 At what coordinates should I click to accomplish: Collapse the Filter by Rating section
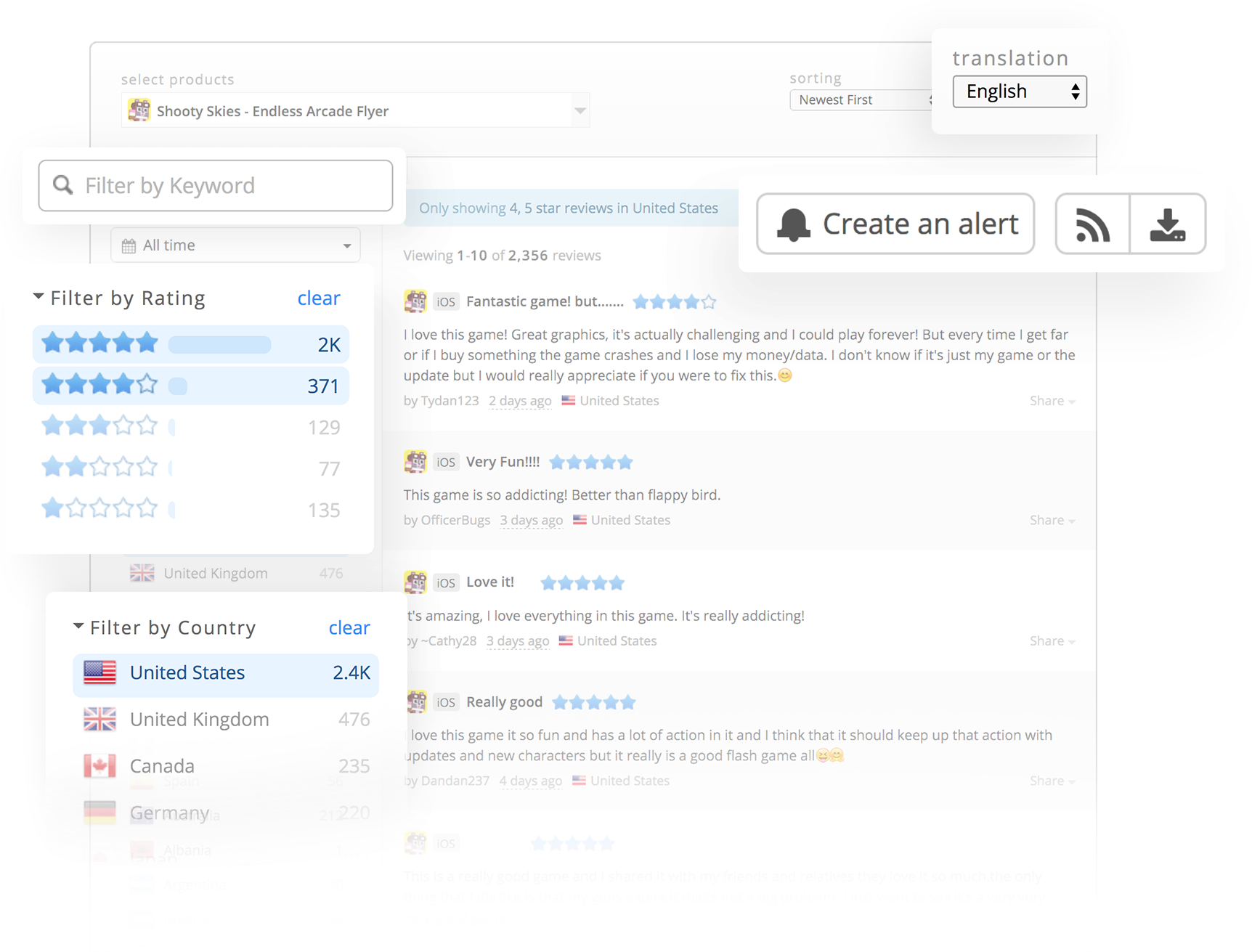pos(38,297)
